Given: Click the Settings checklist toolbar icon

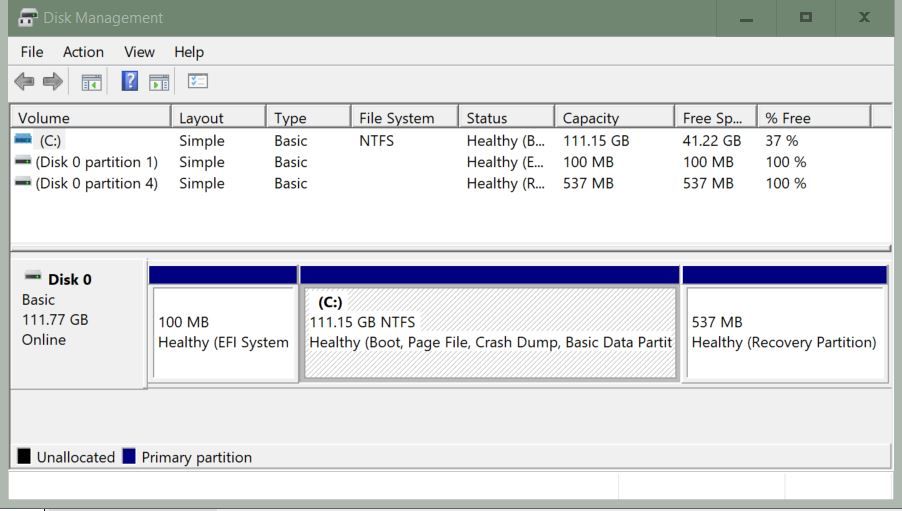Looking at the screenshot, I should [x=197, y=82].
